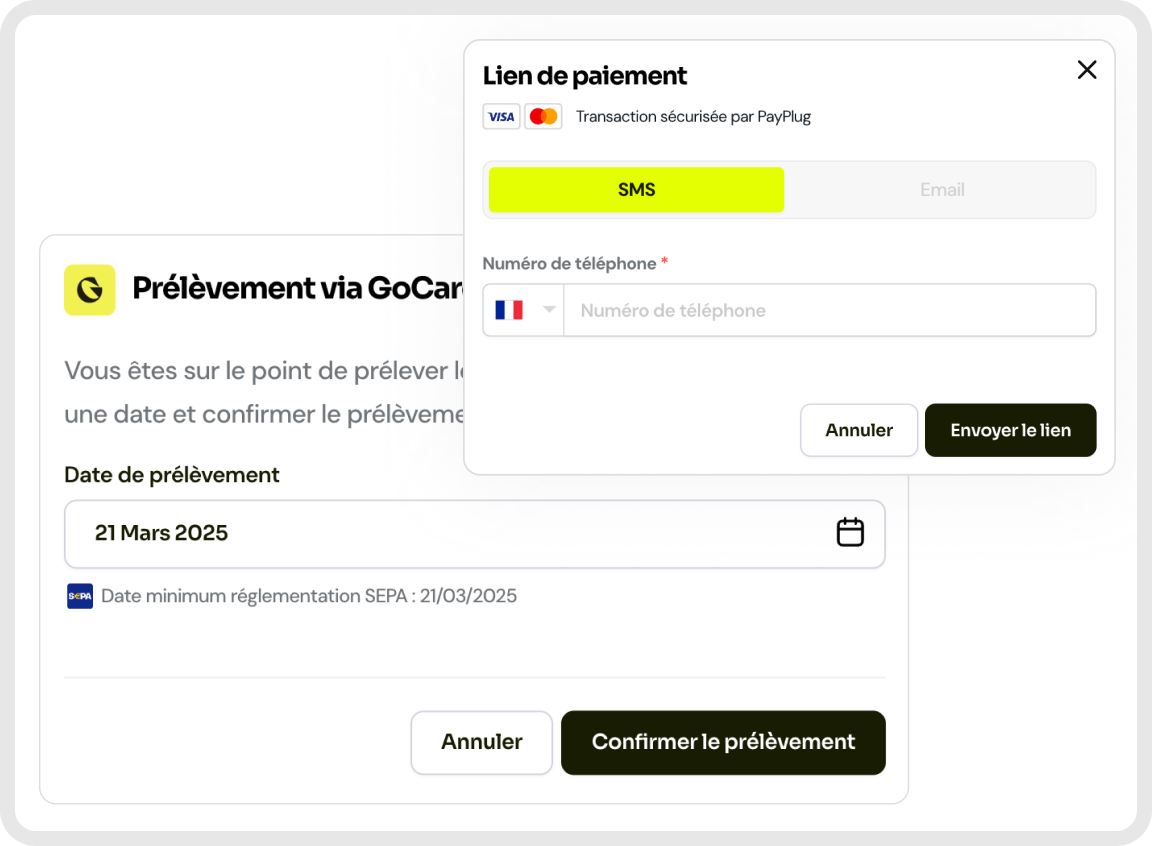1152x846 pixels.
Task: Close the Lien de paiement dialog
Action: 1087,70
